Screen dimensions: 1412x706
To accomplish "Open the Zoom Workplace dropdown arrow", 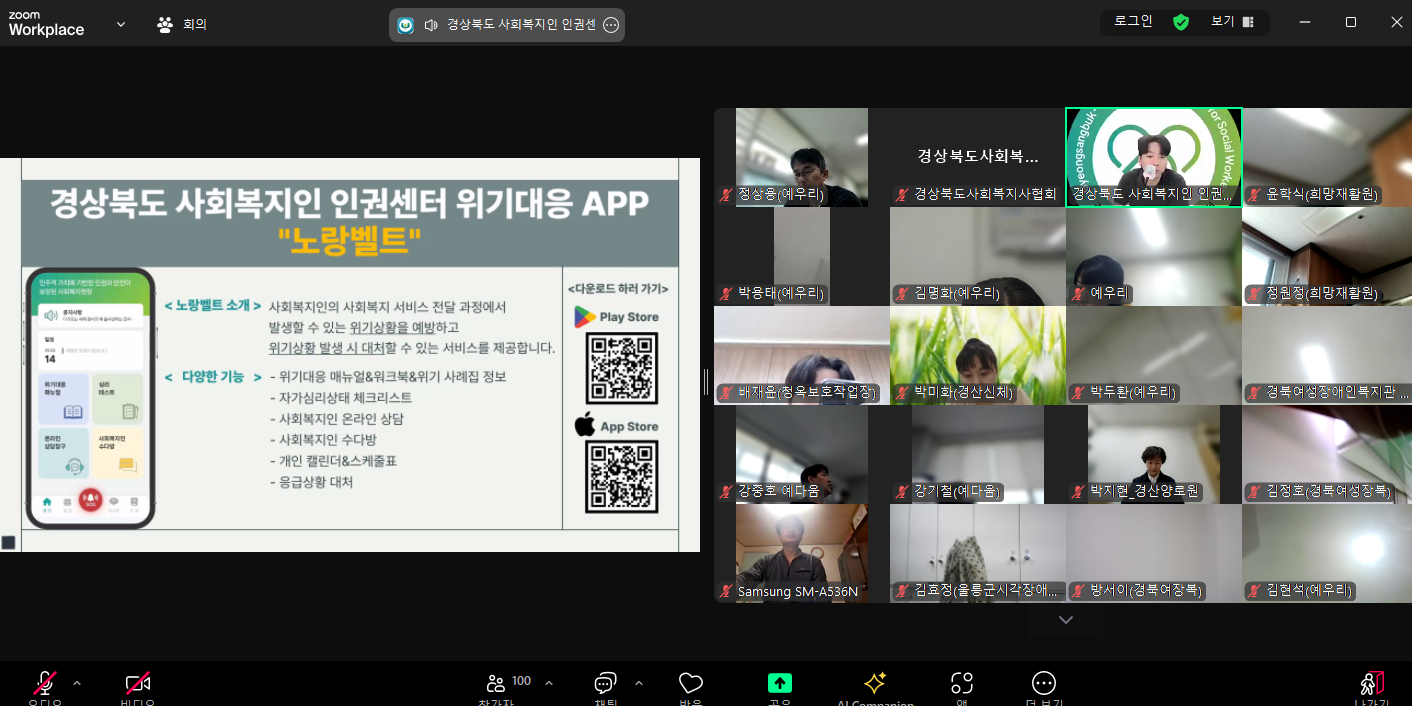I will (121, 24).
